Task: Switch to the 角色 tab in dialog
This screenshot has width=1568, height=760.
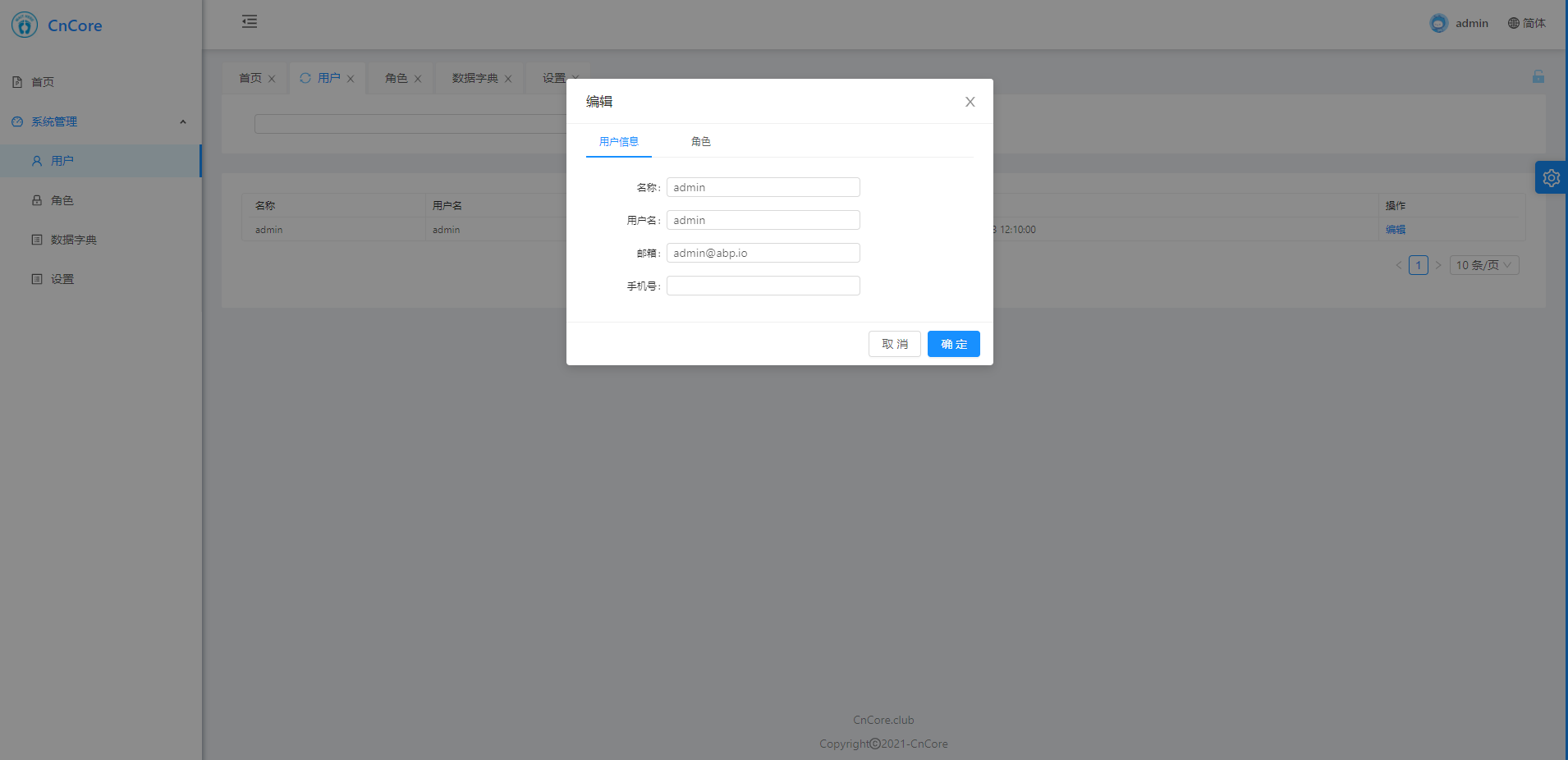Action: (700, 141)
